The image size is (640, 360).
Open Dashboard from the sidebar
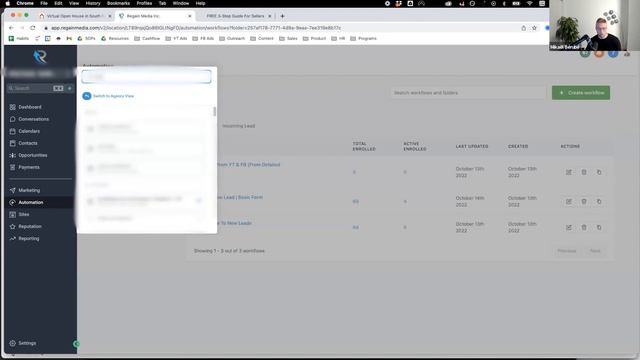click(x=30, y=107)
